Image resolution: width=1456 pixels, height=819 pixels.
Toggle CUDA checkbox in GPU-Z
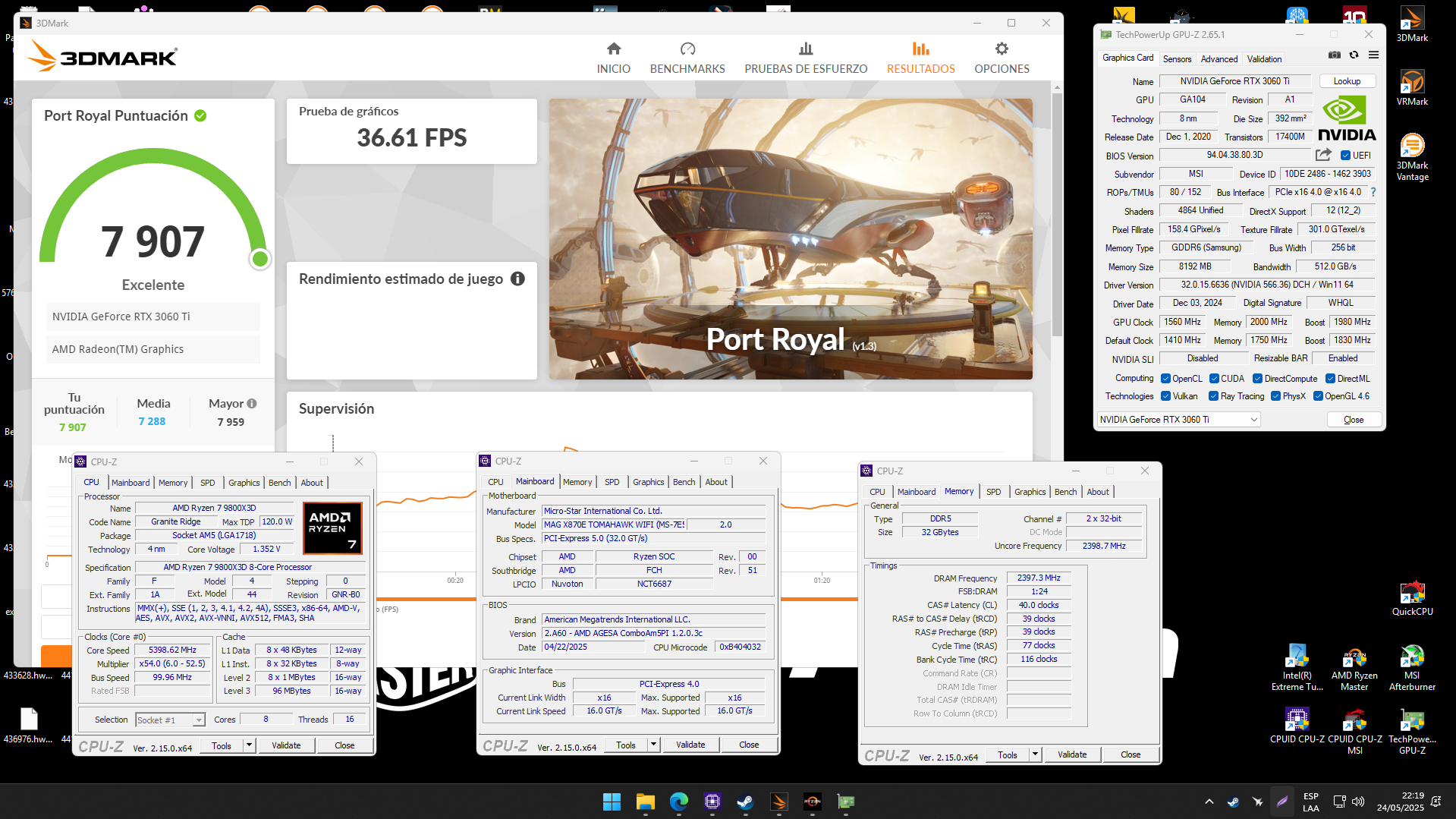point(1214,379)
